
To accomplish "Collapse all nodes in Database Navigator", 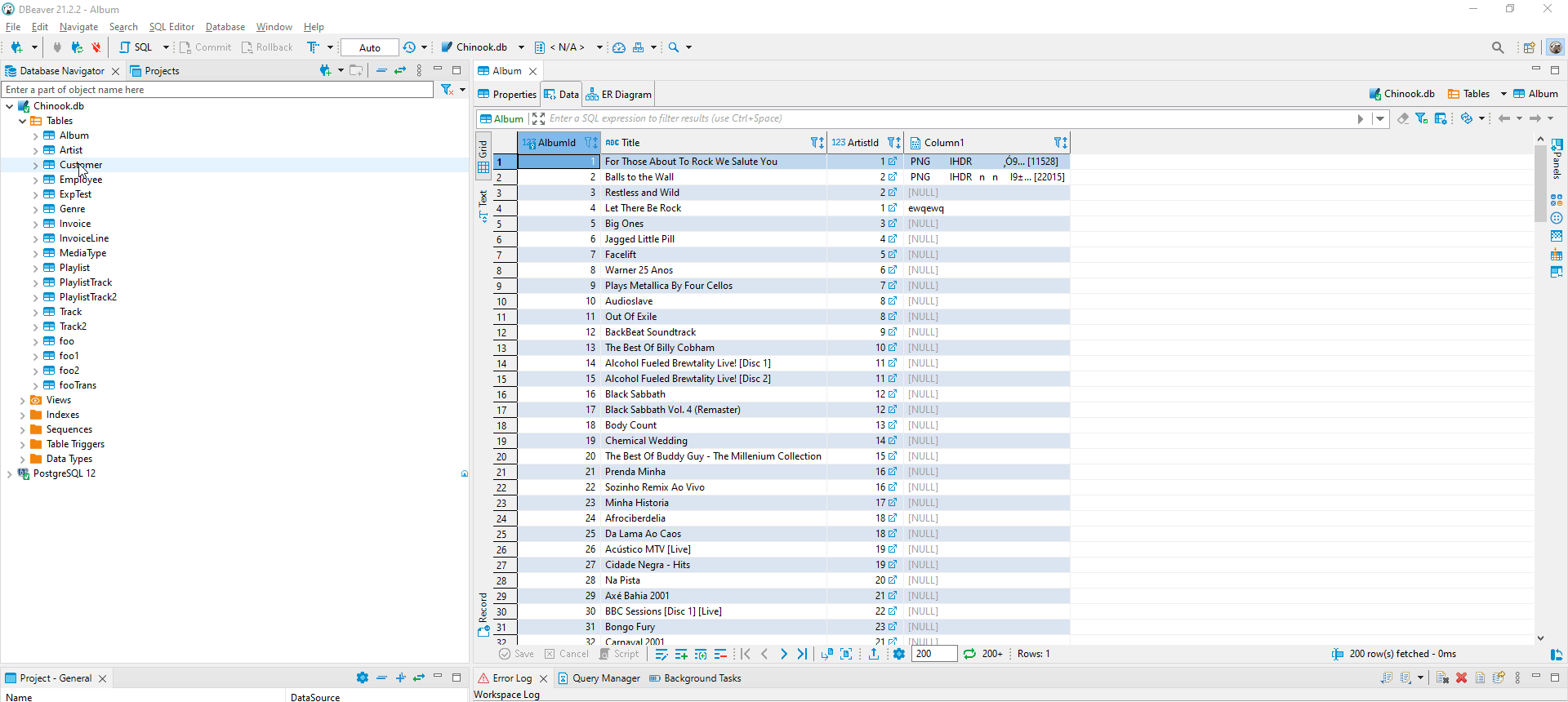I will [381, 71].
